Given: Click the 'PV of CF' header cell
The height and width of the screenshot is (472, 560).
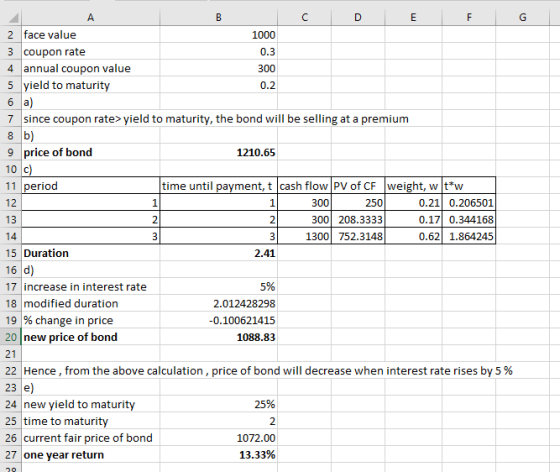Looking at the screenshot, I should click(358, 186).
